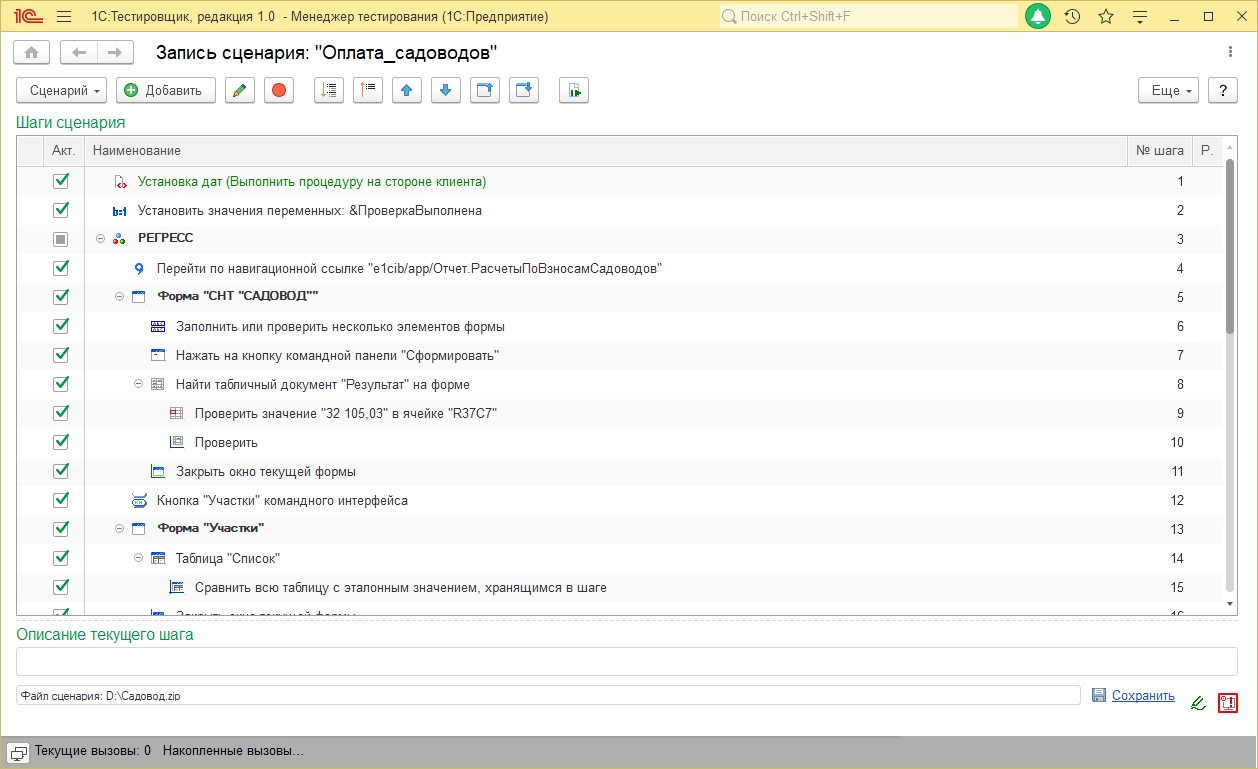Open the current calls monitor icon

click(18, 751)
